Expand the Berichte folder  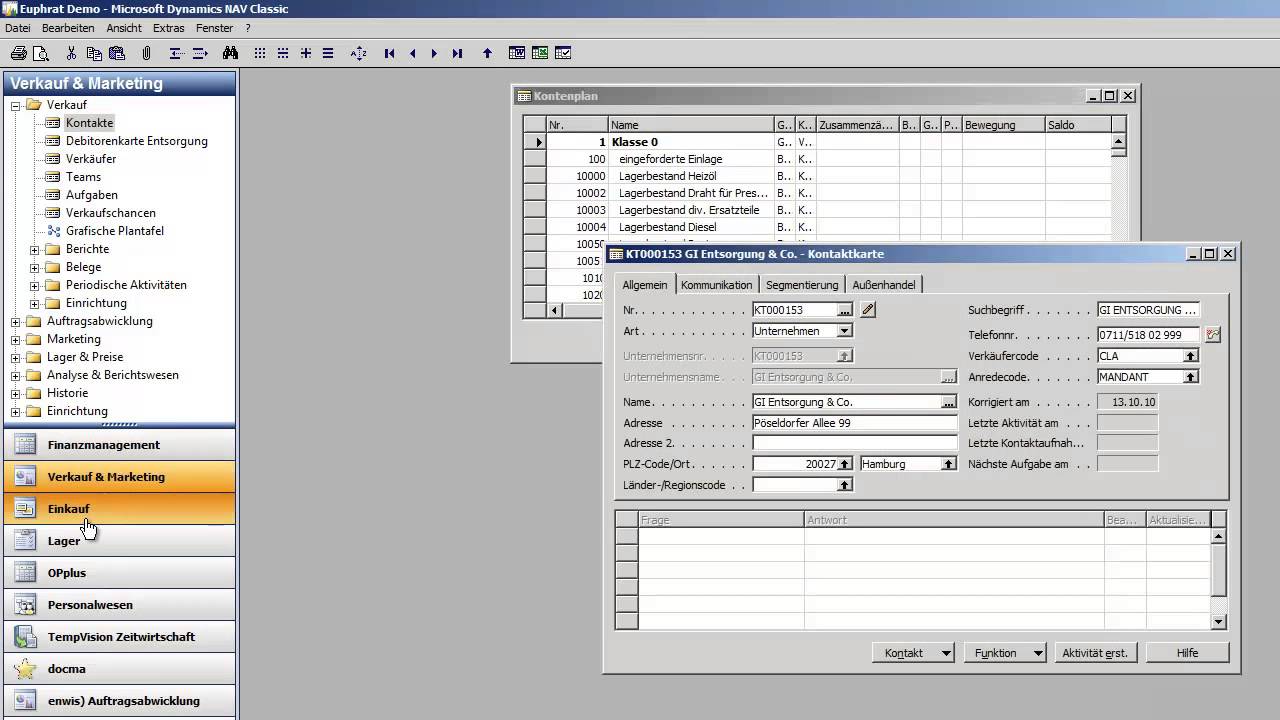[x=34, y=249]
